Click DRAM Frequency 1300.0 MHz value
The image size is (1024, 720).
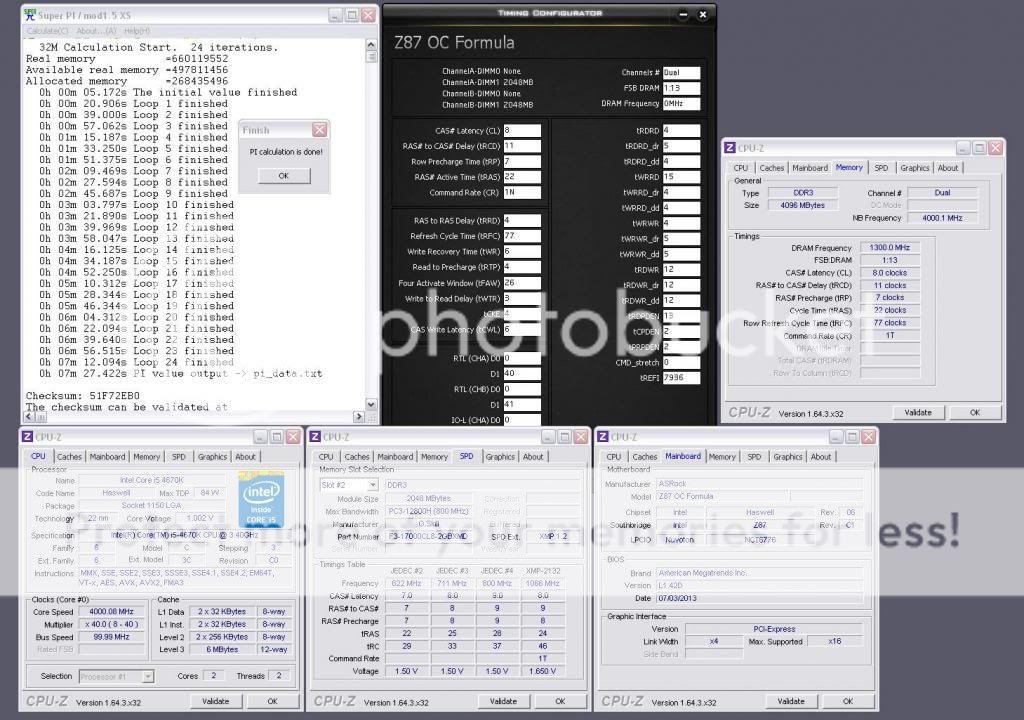click(889, 248)
